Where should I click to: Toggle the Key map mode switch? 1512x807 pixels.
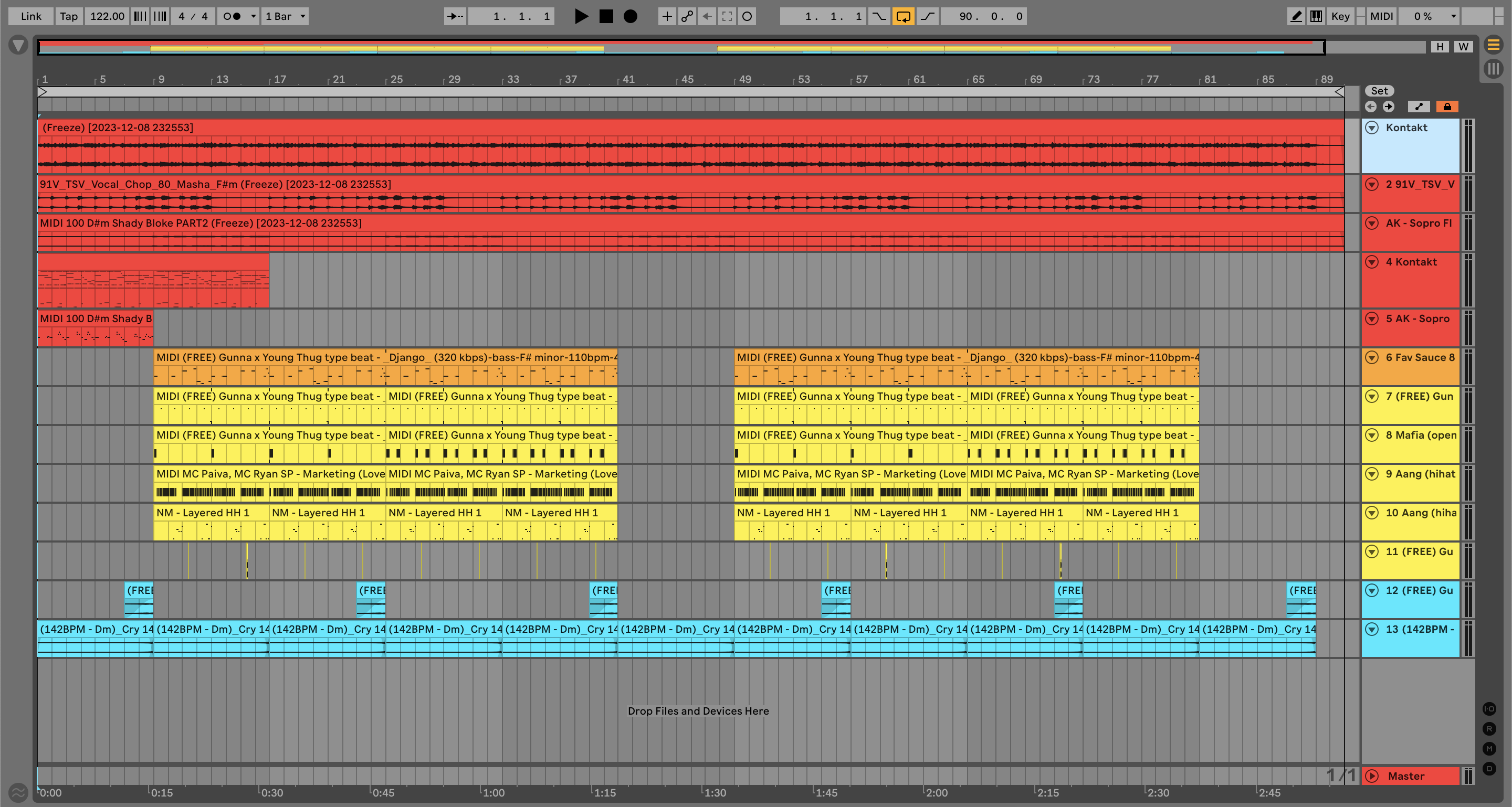pyautogui.click(x=1340, y=16)
